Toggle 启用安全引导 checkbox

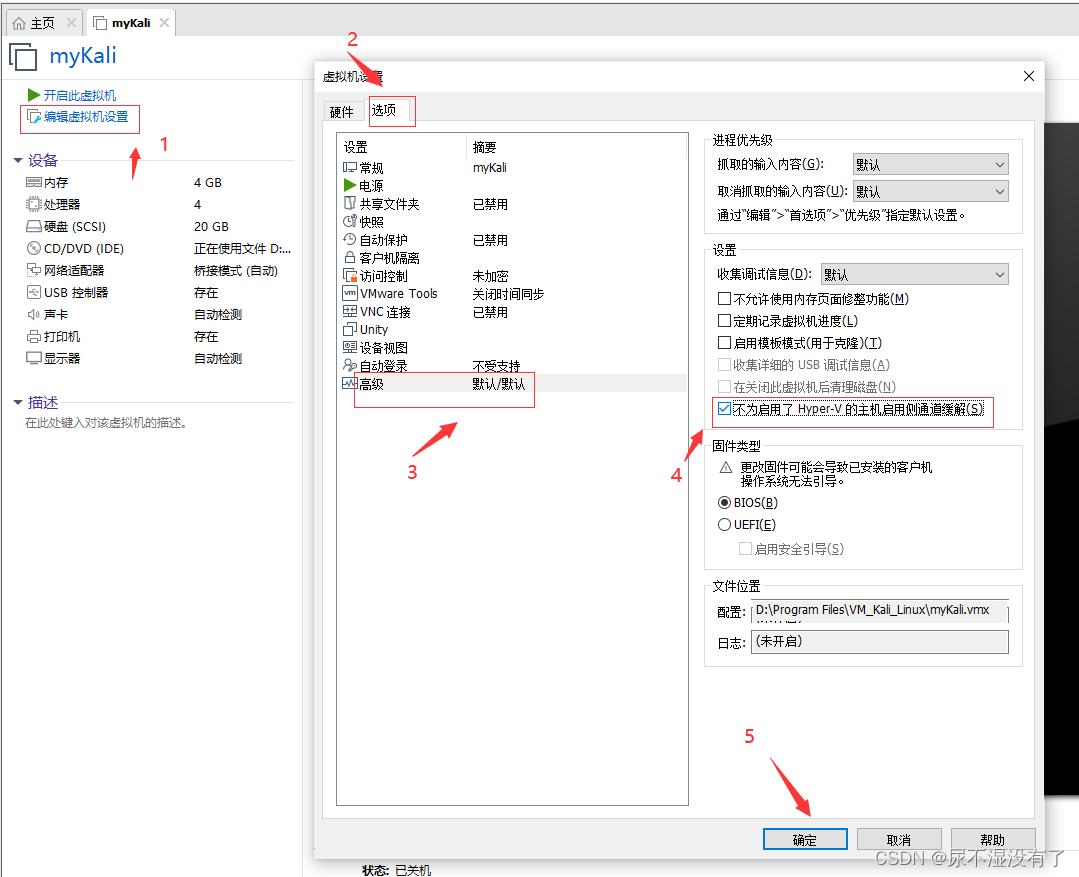coord(745,549)
